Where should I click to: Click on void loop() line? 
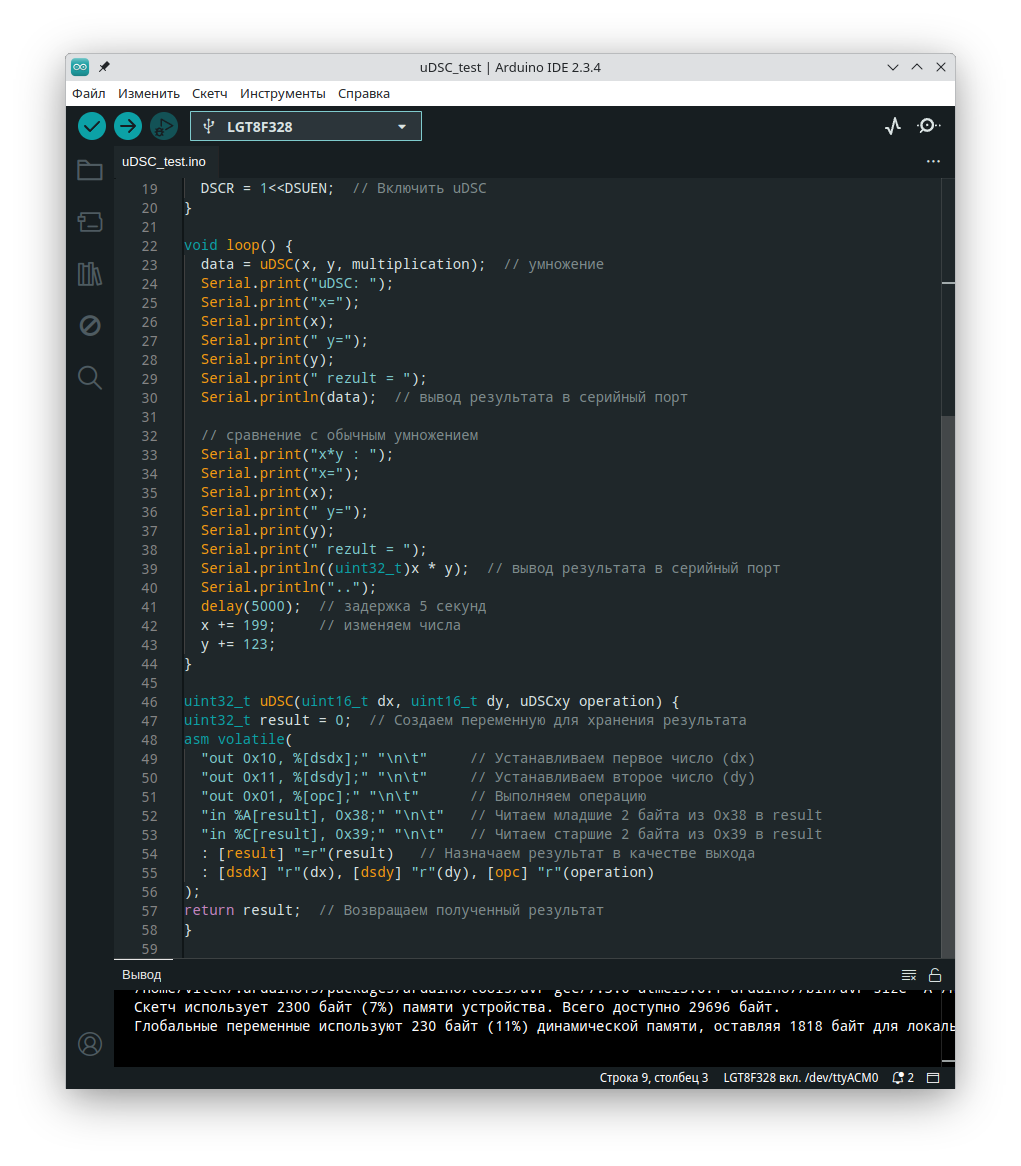coord(239,245)
